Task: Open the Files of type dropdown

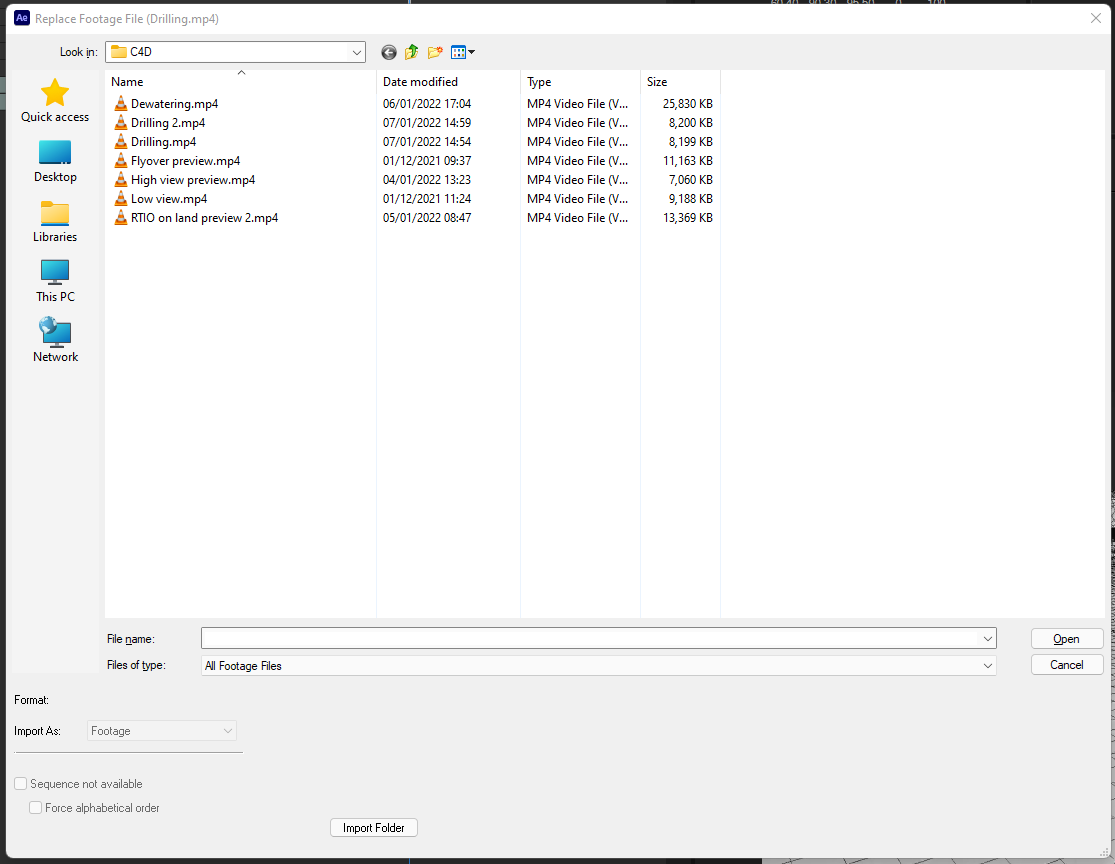Action: pyautogui.click(x=988, y=665)
